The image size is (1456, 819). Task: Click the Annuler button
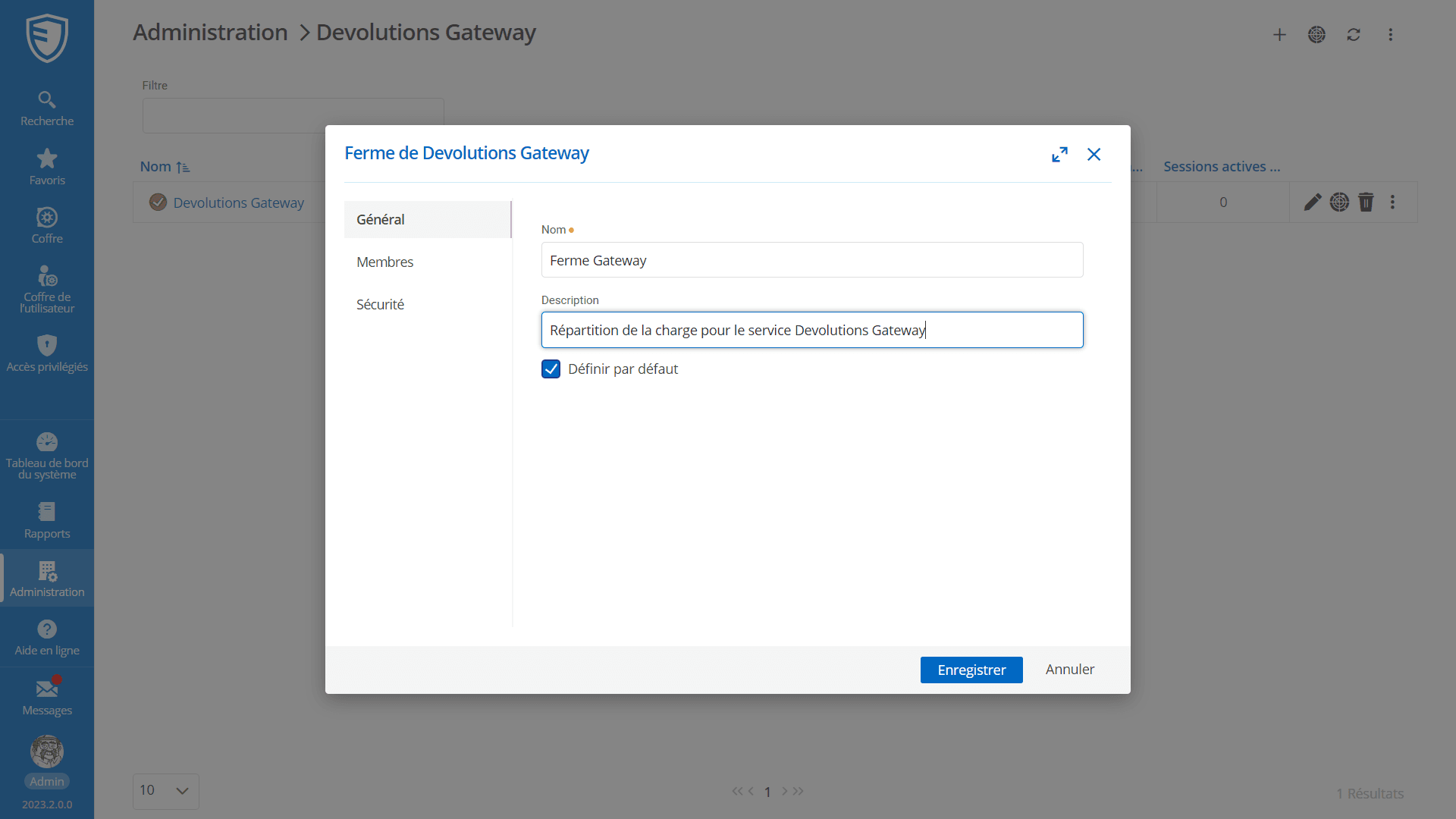pyautogui.click(x=1069, y=670)
